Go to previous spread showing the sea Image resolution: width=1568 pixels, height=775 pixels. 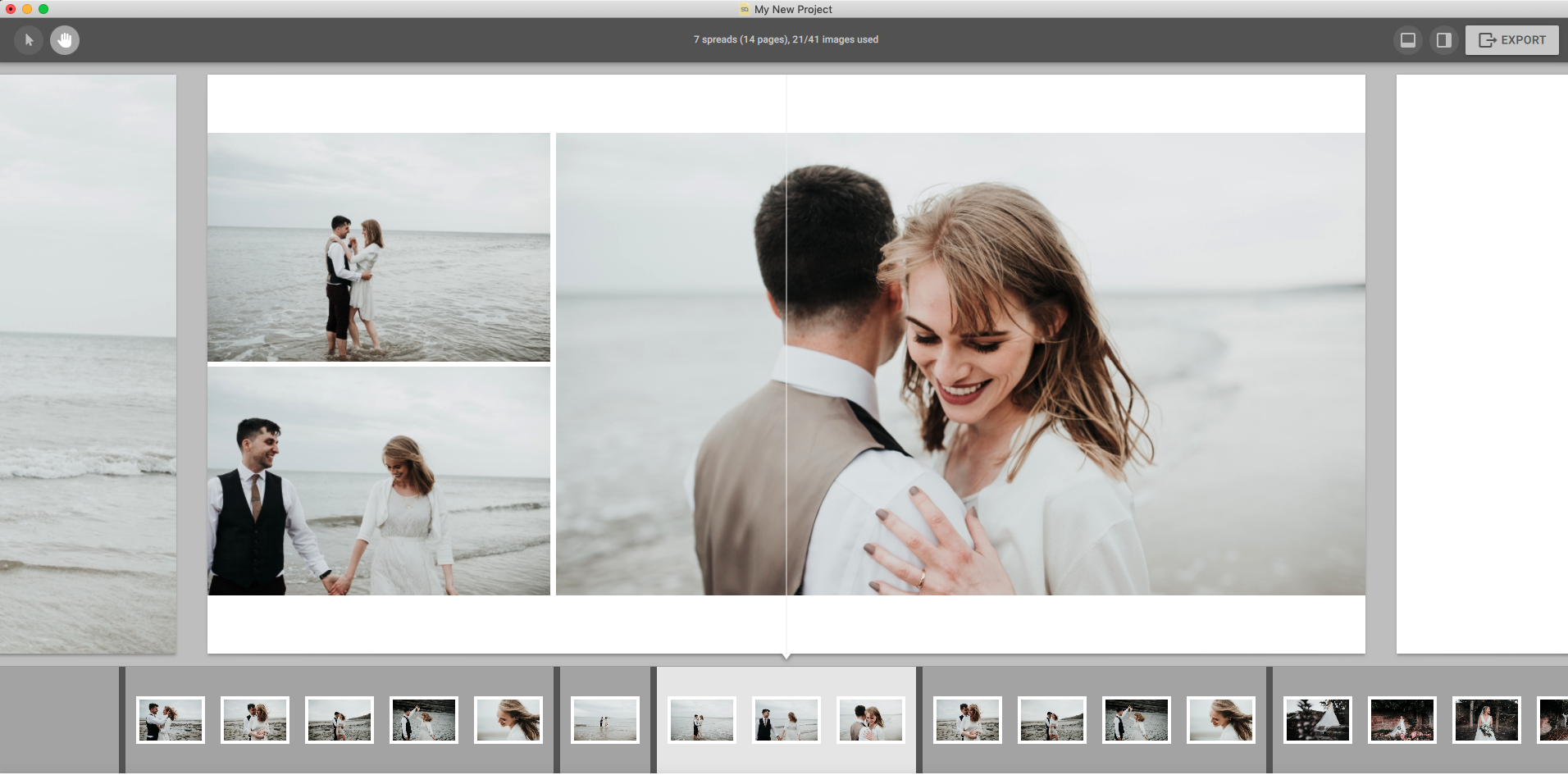pyautogui.click(x=88, y=364)
